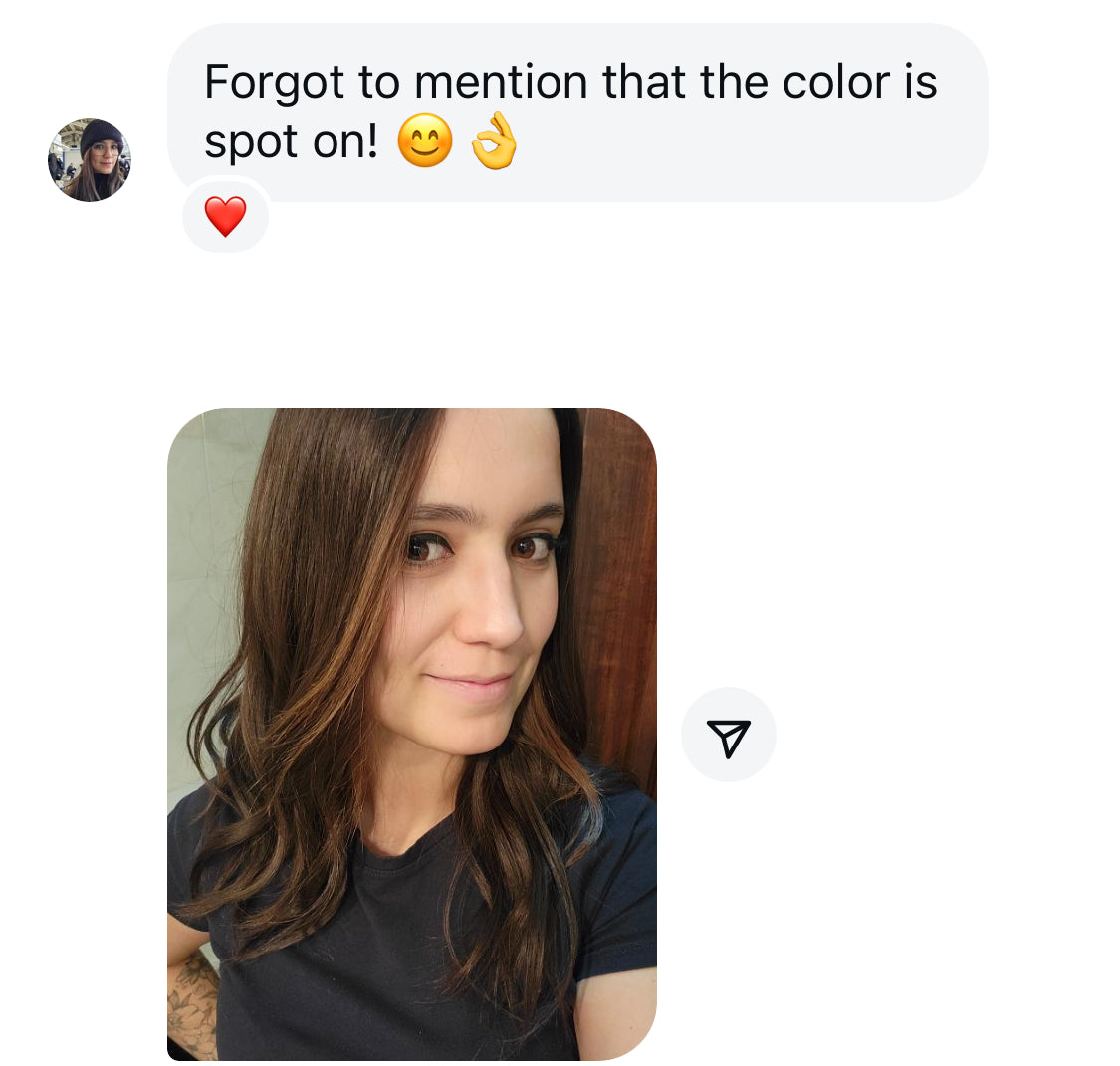The height and width of the screenshot is (1066, 1120).
Task: Click the message starting "Forgot to mention"
Action: tap(577, 112)
